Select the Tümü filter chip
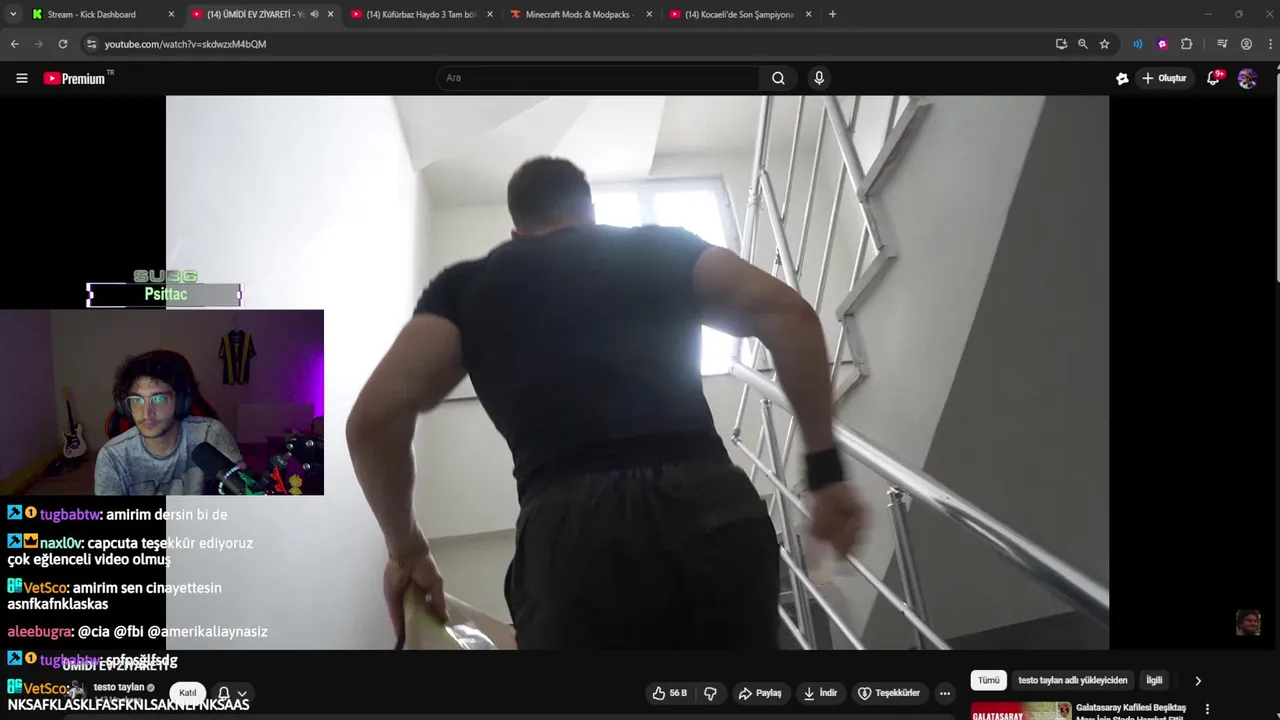1280x720 pixels. [x=988, y=680]
